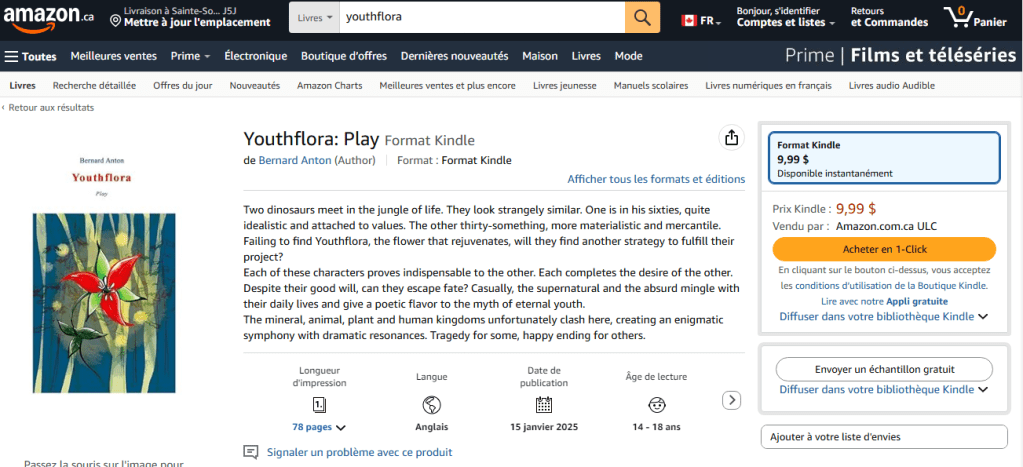The image size is (1023, 467).
Task: Click the report problem speech bubble icon
Action: click(251, 452)
